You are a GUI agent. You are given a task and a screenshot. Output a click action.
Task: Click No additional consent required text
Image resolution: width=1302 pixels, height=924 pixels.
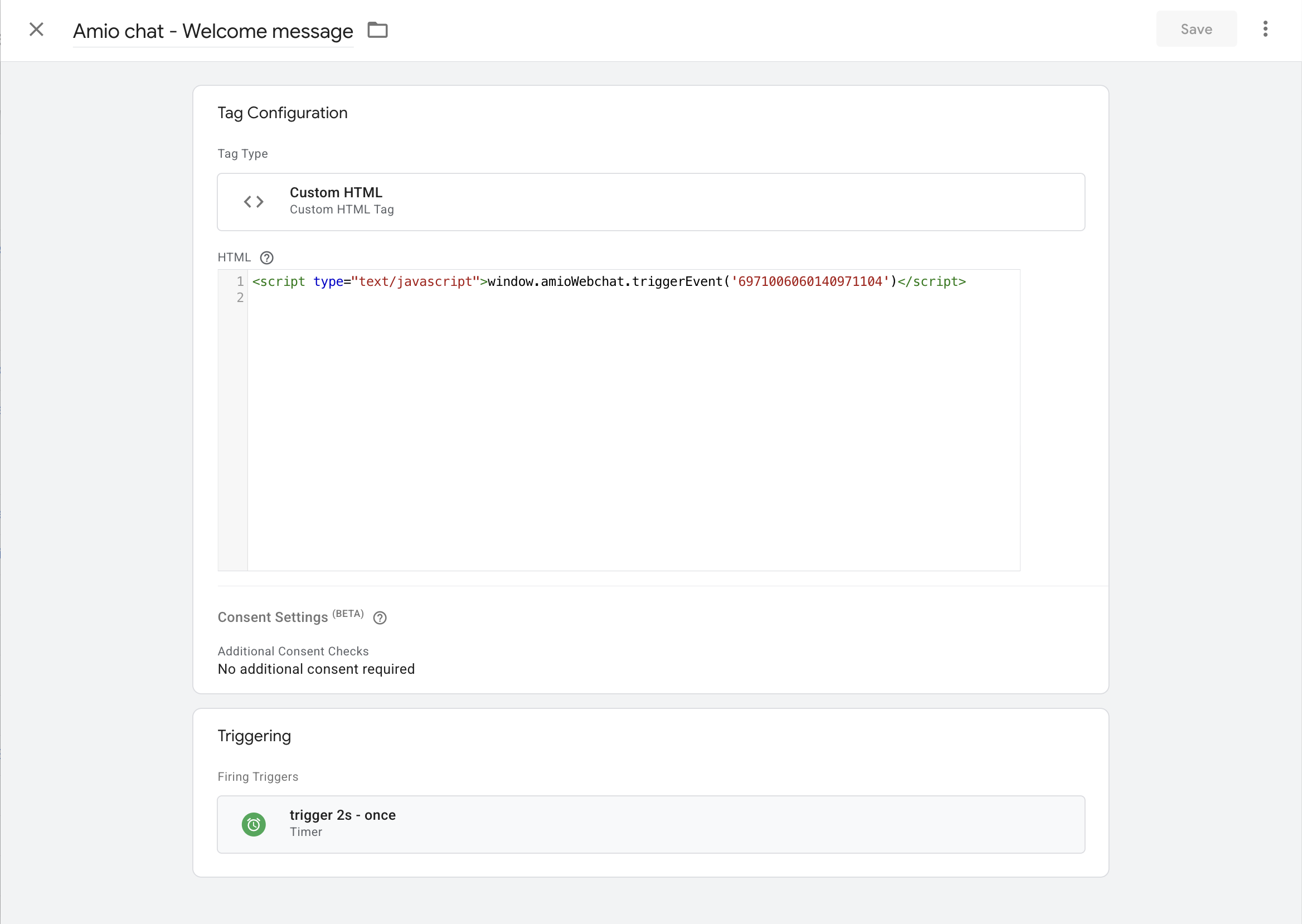tap(316, 669)
